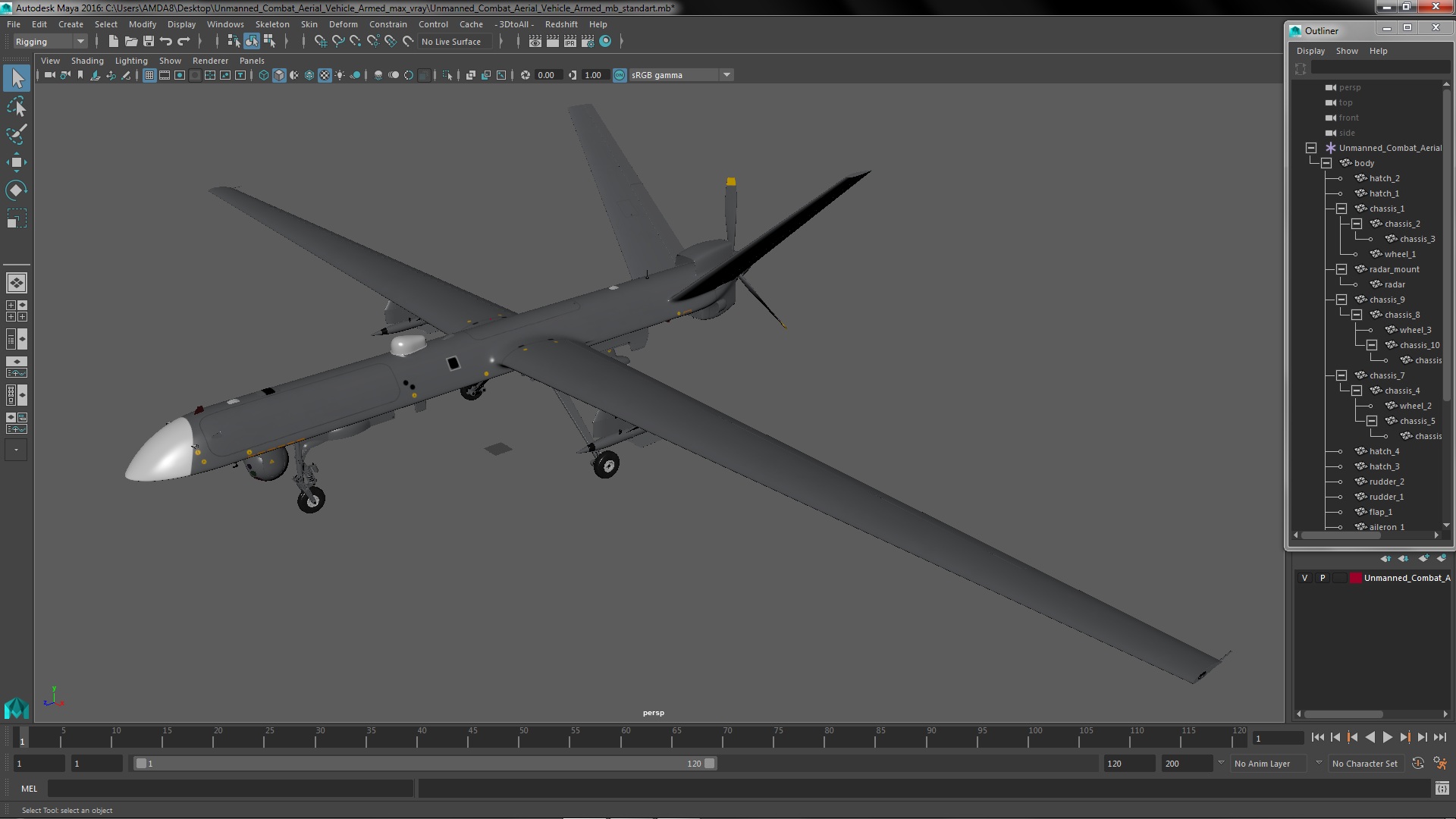The image size is (1456, 819).
Task: Collapse the chassis_1 node
Action: pos(1341,209)
